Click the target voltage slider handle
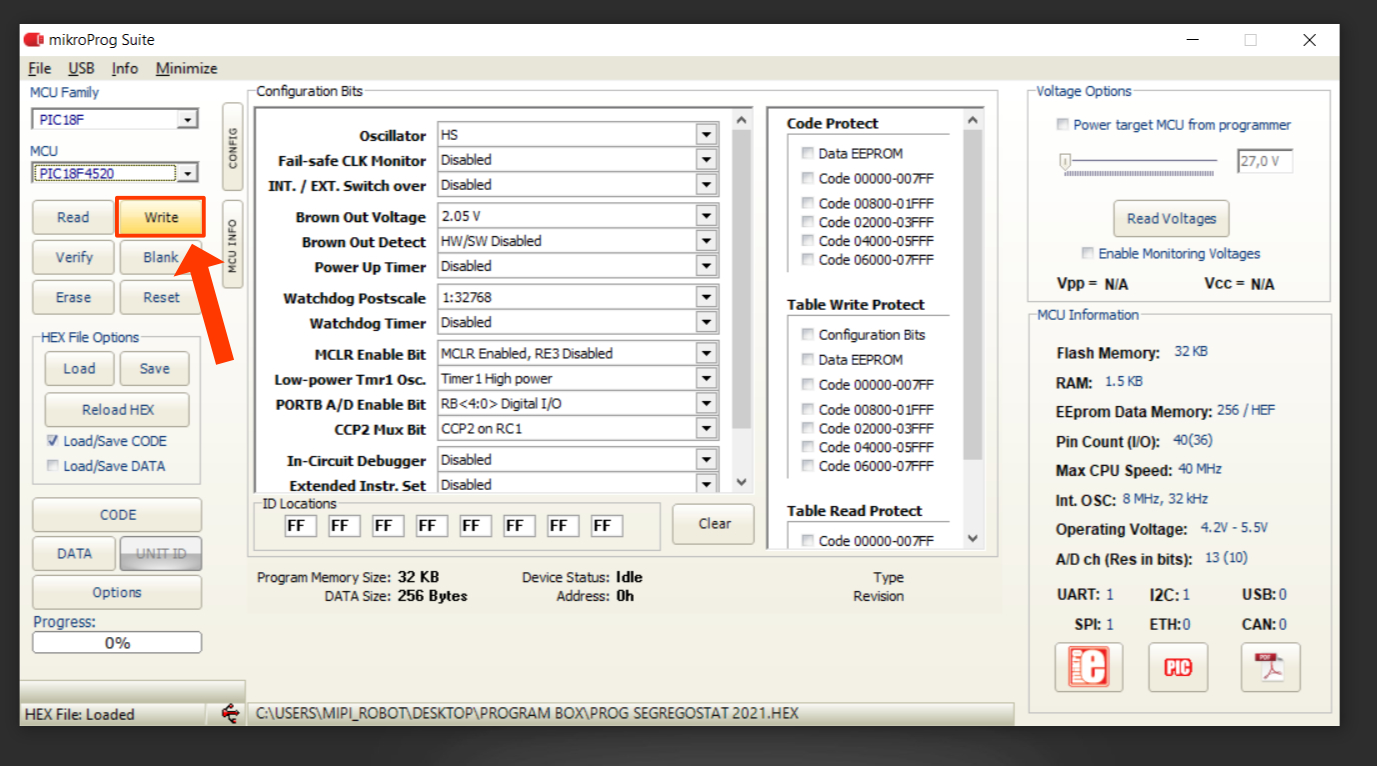 (x=1065, y=160)
